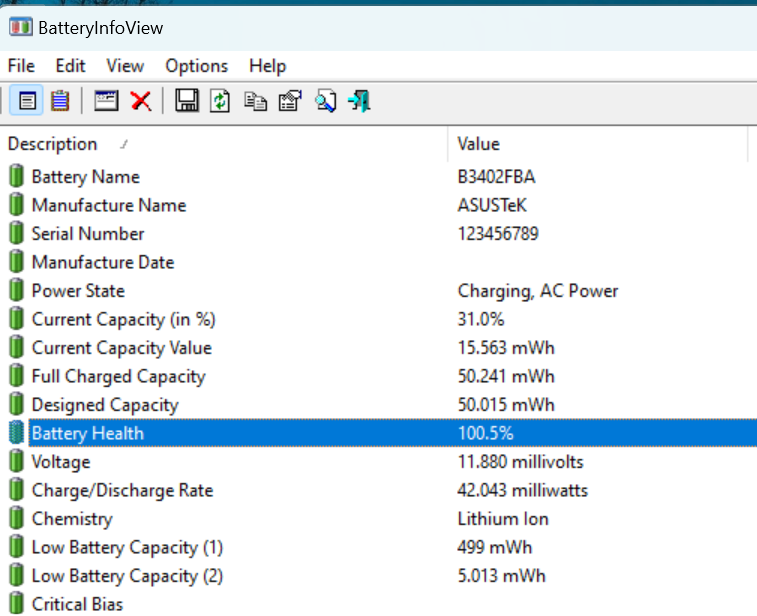757x616 pixels.
Task: Refresh battery info with the green arrows icon
Action: pyautogui.click(x=220, y=101)
